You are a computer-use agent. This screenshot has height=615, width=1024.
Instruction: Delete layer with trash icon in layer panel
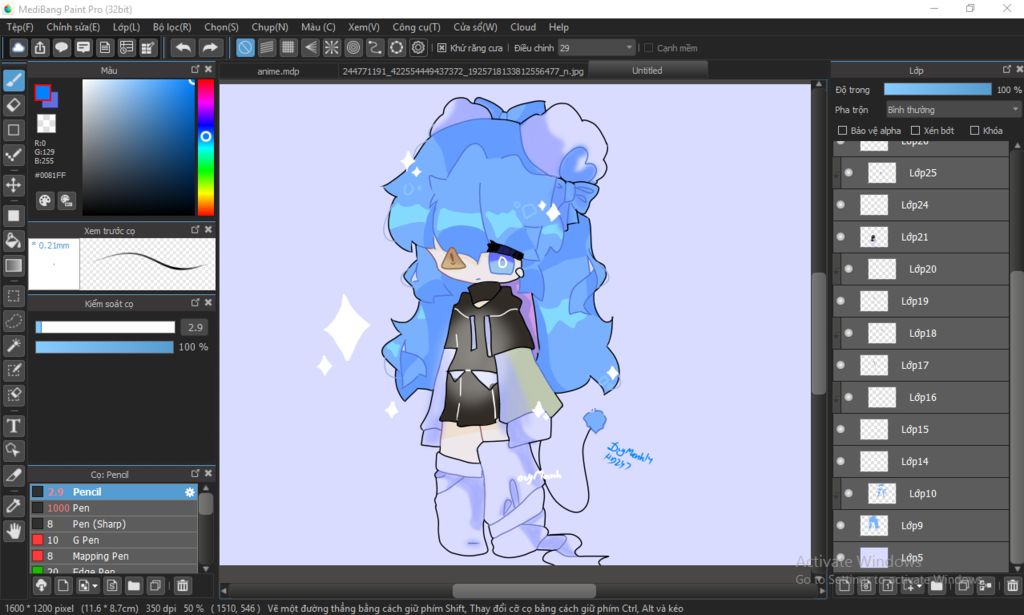(1012, 586)
